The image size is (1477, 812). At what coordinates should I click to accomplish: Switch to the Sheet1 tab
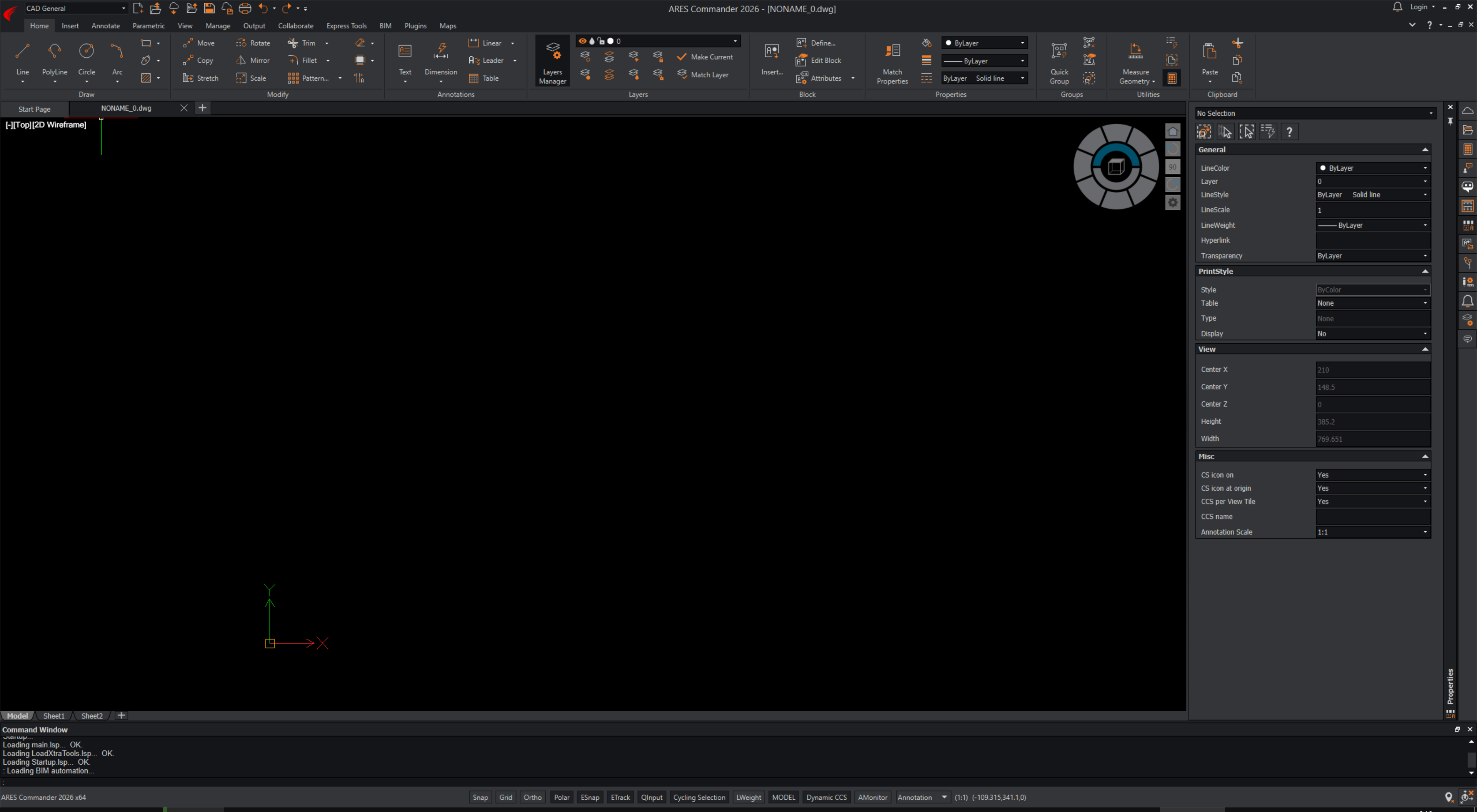[x=54, y=716]
